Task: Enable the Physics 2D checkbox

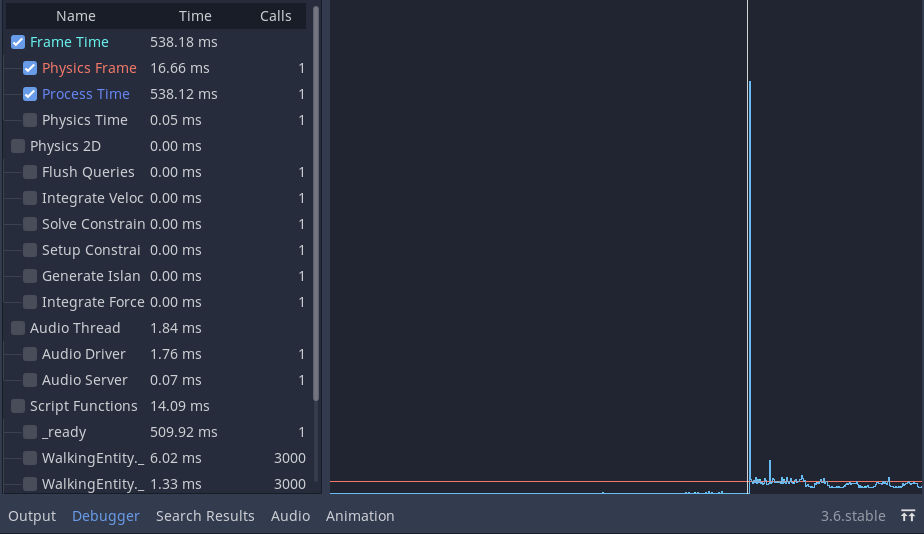Action: pos(18,146)
